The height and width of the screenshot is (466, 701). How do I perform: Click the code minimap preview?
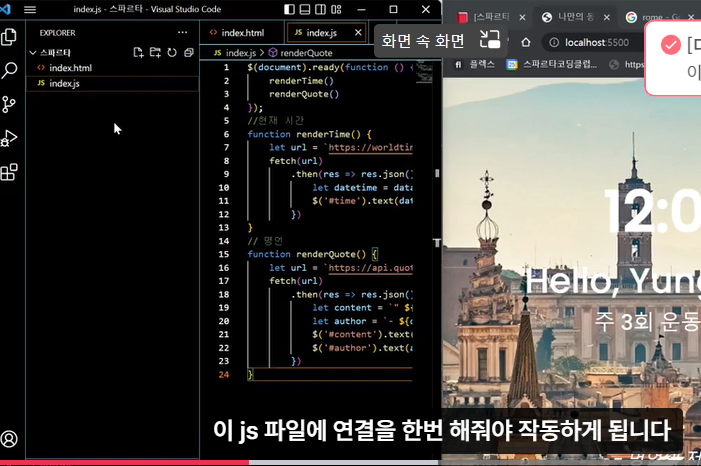click(424, 72)
